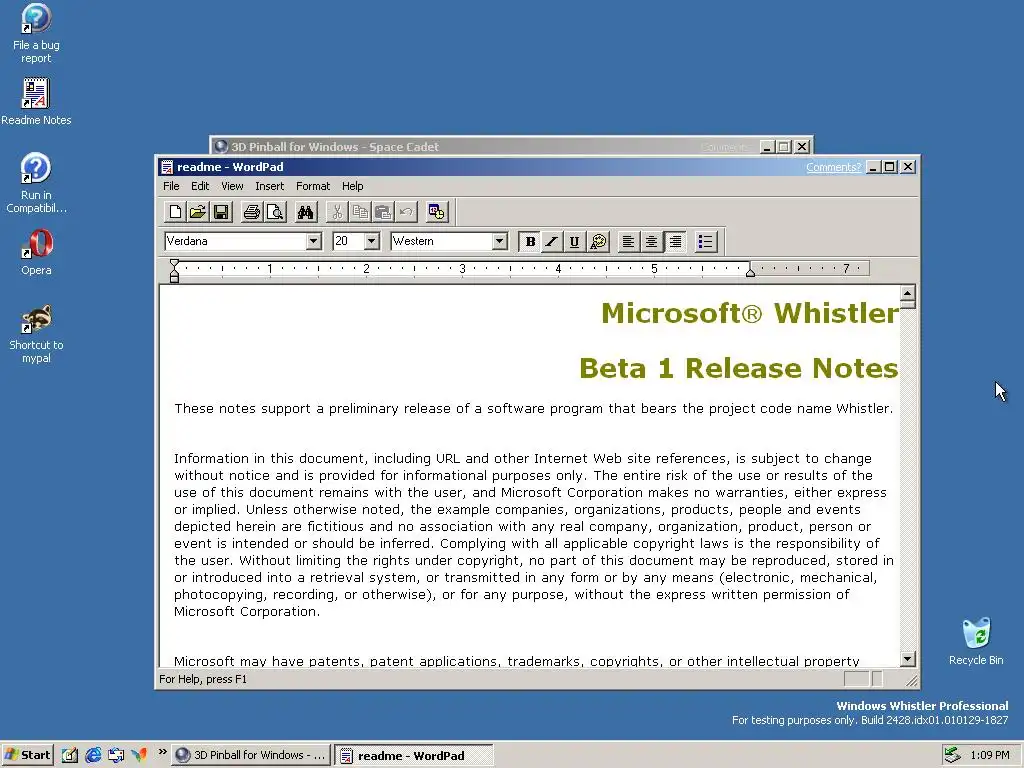Click the Save floppy disk icon
The image size is (1024, 768).
pyautogui.click(x=221, y=212)
